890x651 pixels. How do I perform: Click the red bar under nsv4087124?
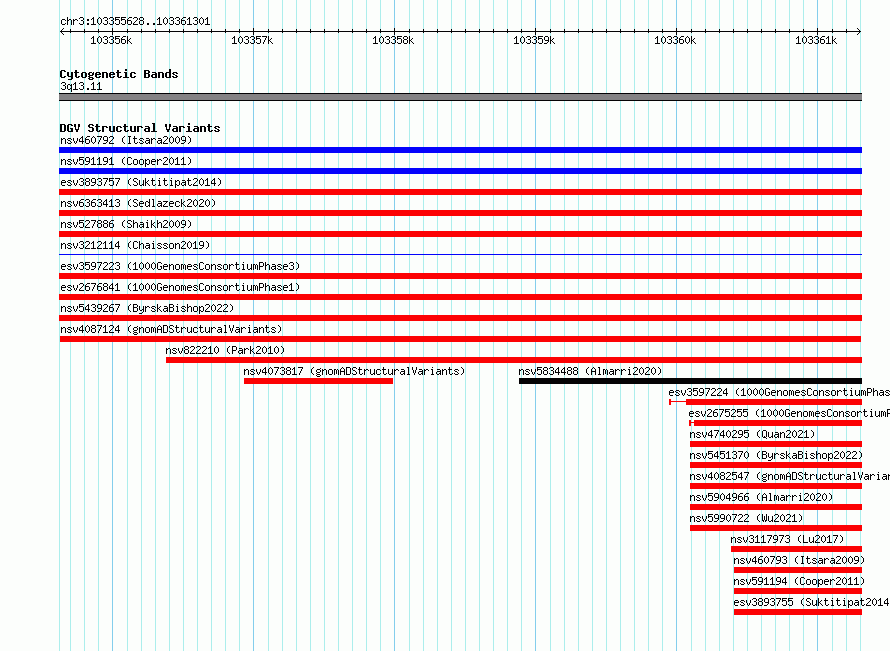(x=460, y=339)
